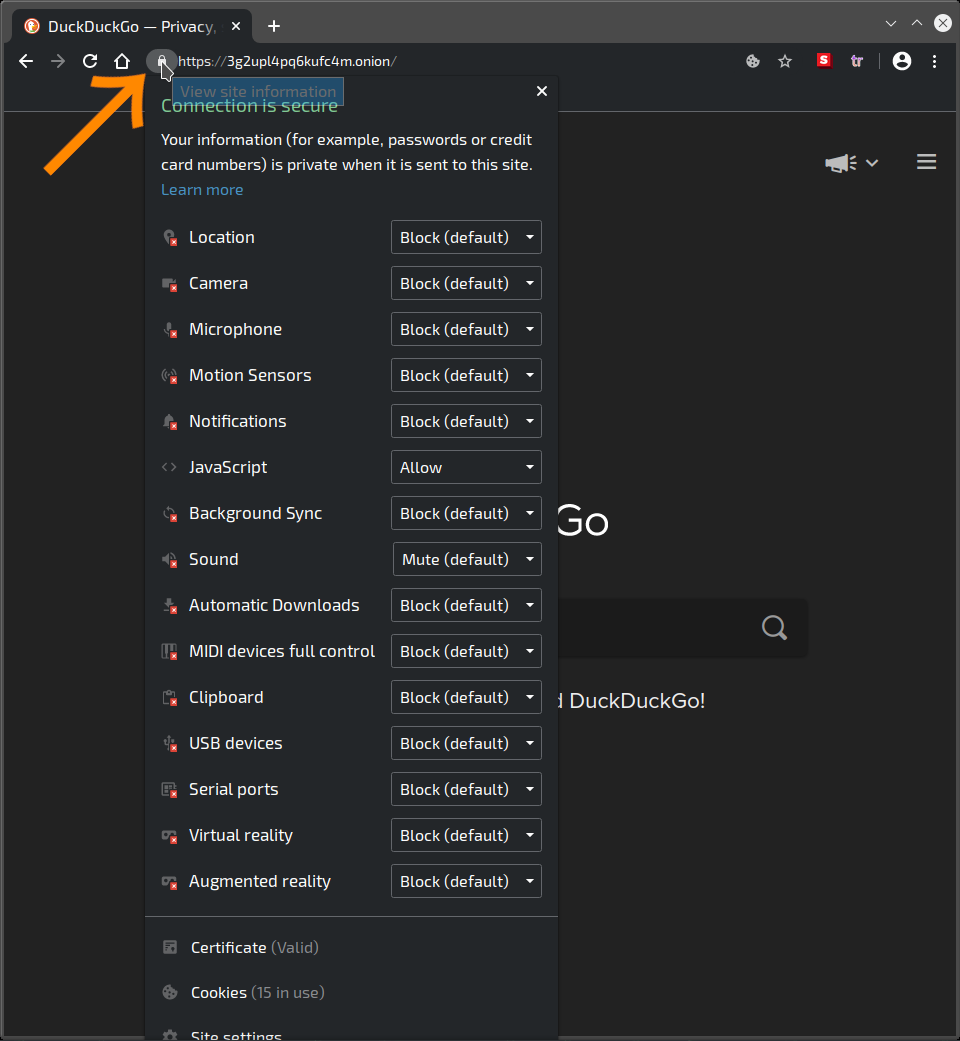The width and height of the screenshot is (960, 1041).
Task: Click the Automatic Downloads icon
Action: click(170, 605)
